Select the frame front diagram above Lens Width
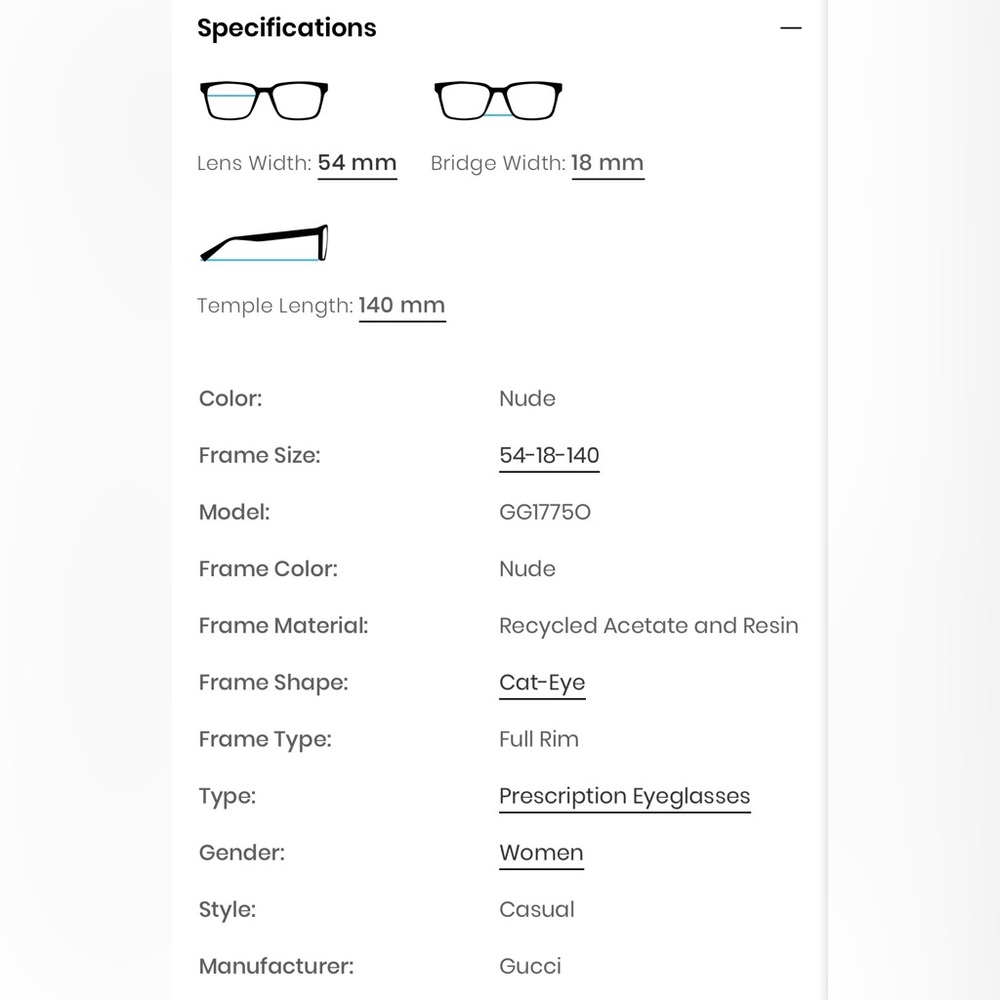1000x1000 pixels. (x=263, y=97)
